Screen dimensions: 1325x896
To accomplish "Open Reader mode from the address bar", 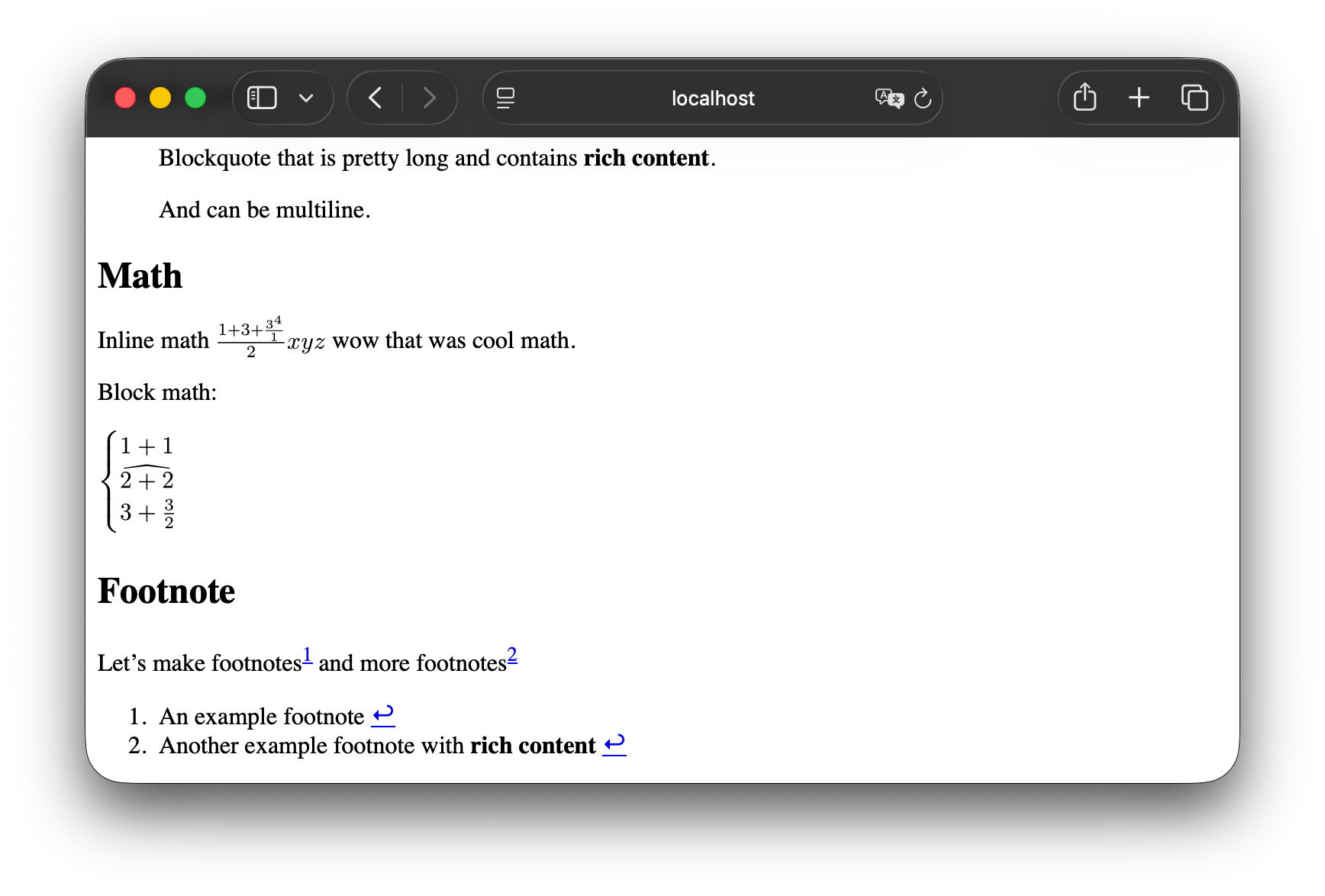I will pos(505,98).
